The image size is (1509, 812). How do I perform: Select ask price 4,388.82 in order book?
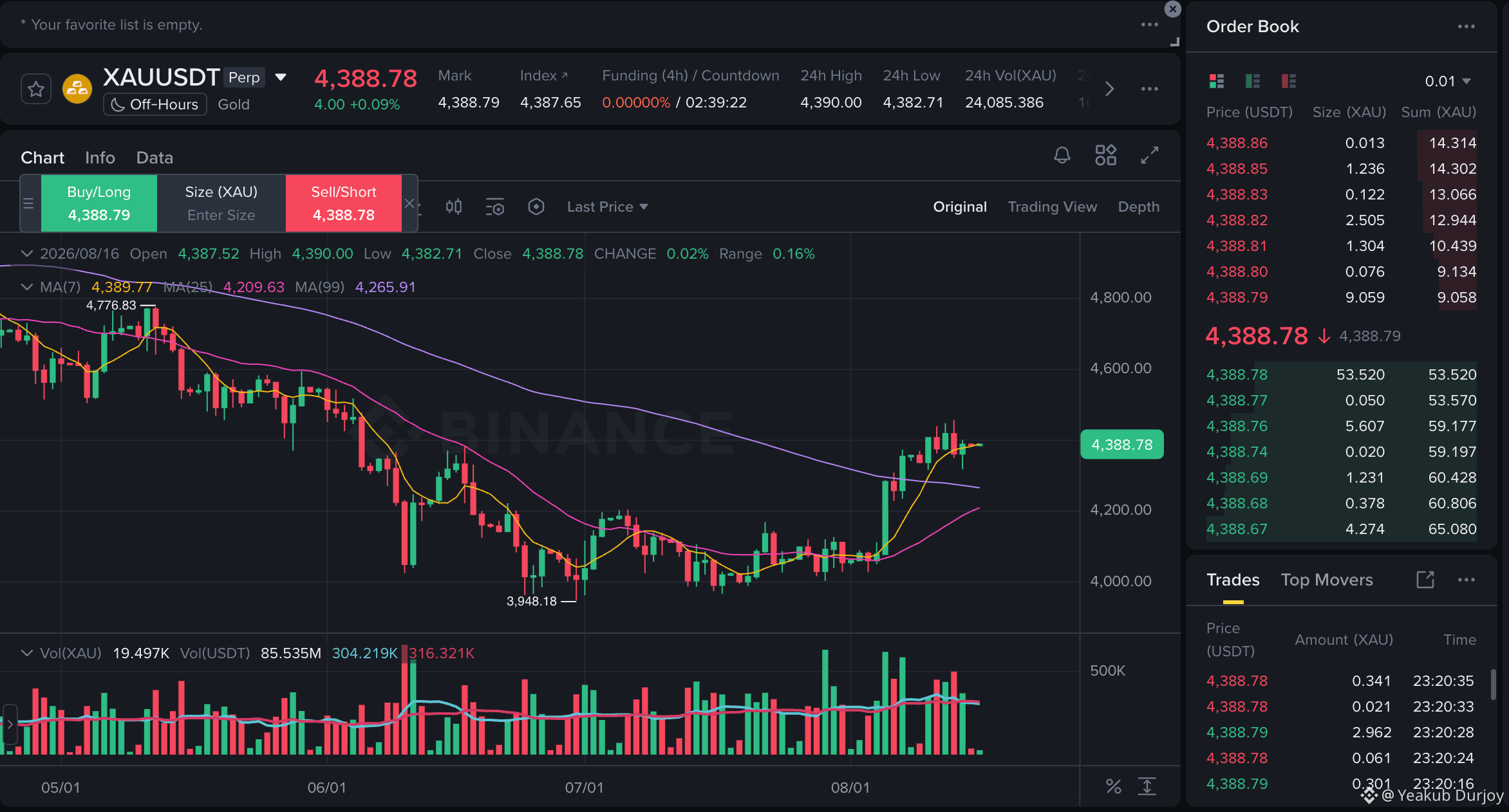[x=1237, y=220]
